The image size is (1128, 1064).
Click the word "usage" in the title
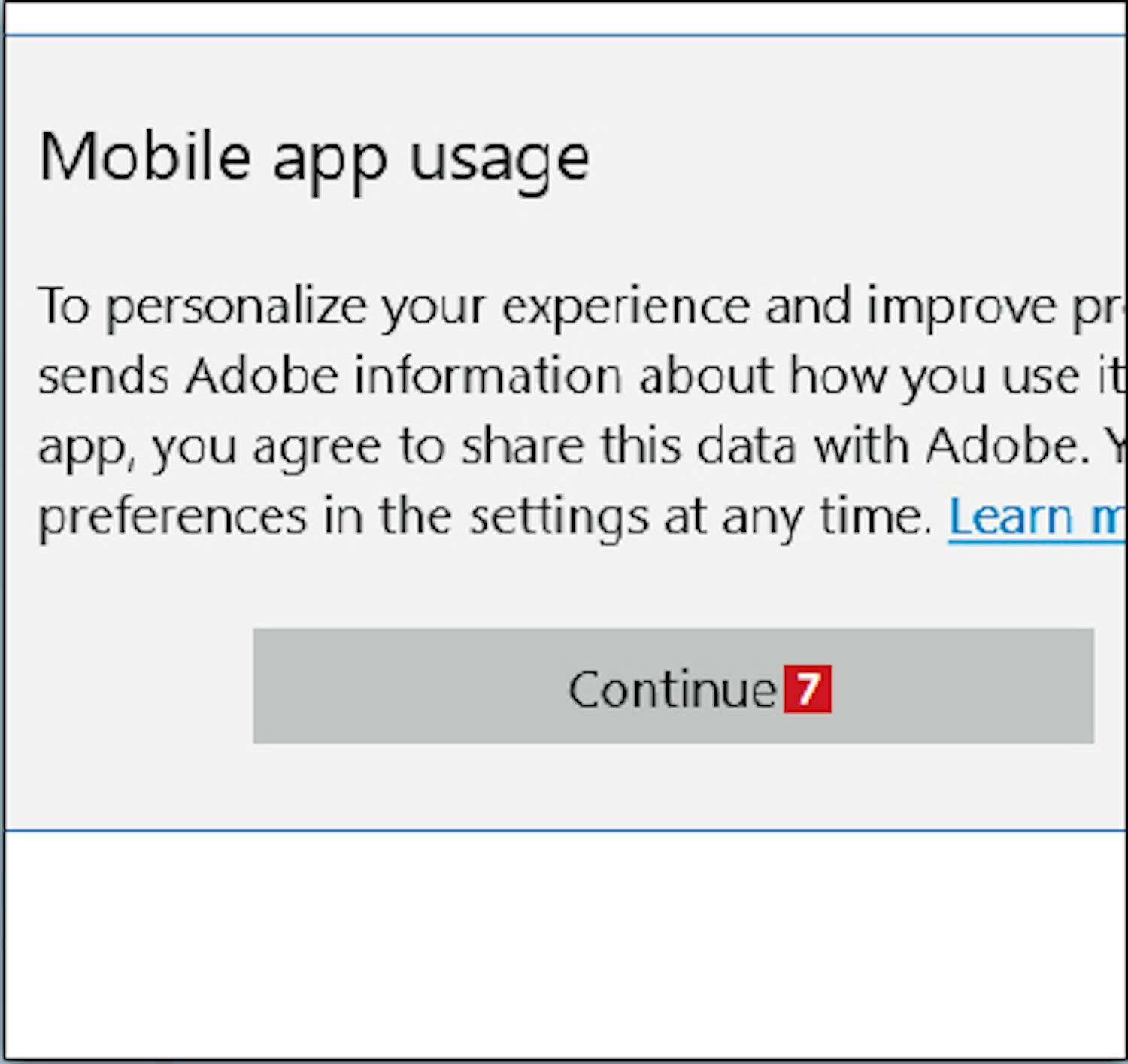499,159
